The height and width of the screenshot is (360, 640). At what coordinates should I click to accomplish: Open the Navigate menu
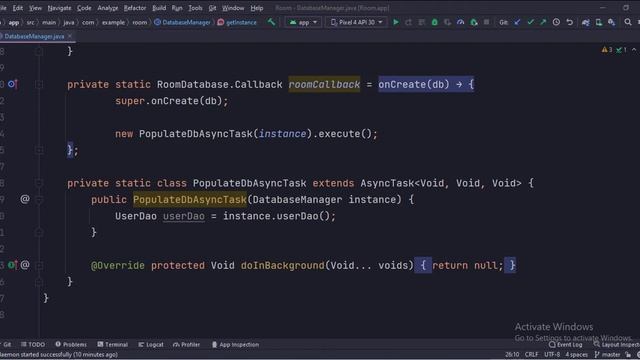point(59,8)
